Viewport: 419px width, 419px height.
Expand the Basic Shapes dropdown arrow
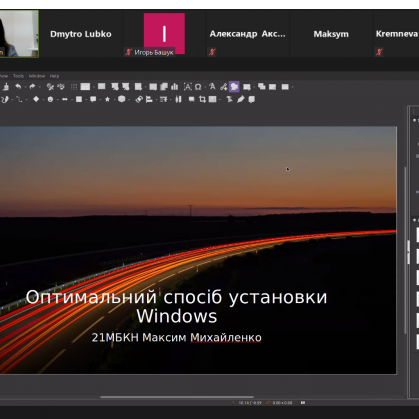43,99
